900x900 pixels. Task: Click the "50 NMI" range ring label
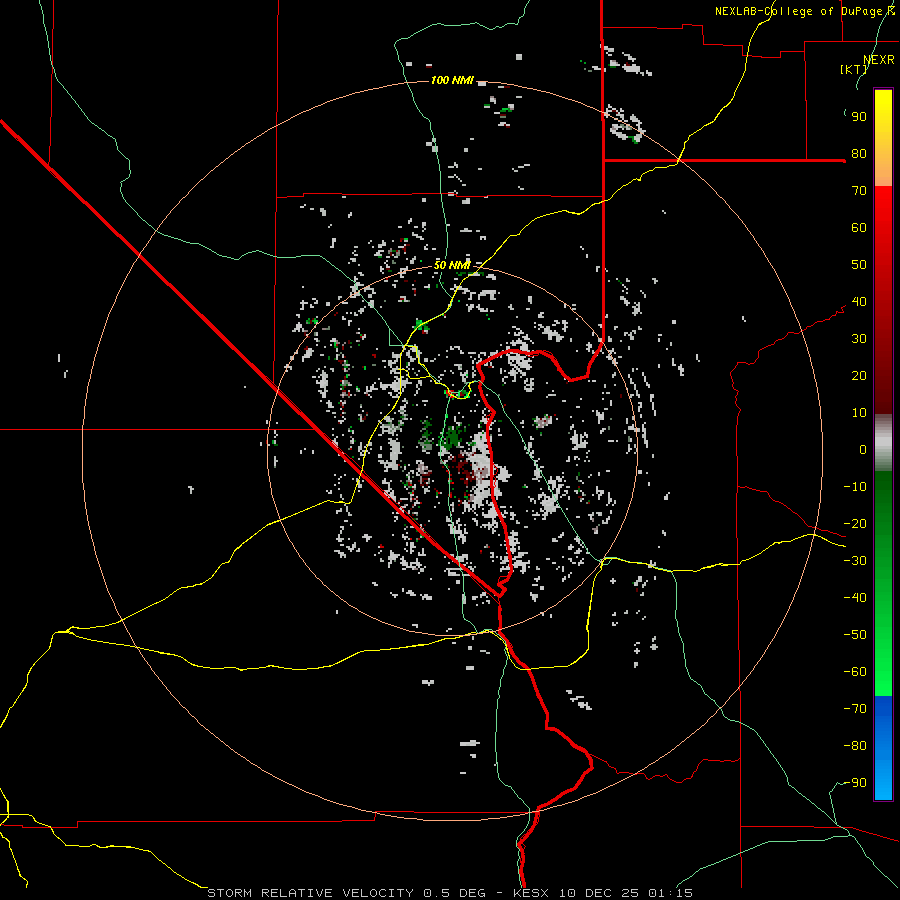tap(452, 265)
